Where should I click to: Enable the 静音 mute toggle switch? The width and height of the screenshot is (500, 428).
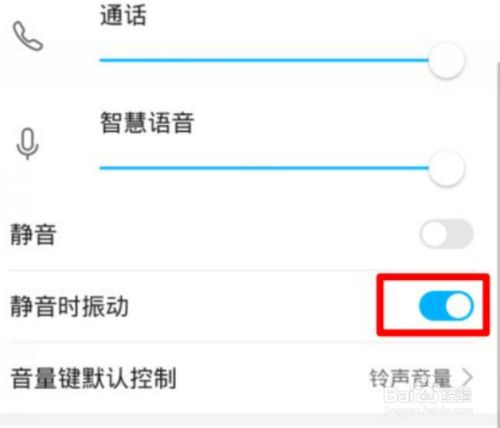446,234
